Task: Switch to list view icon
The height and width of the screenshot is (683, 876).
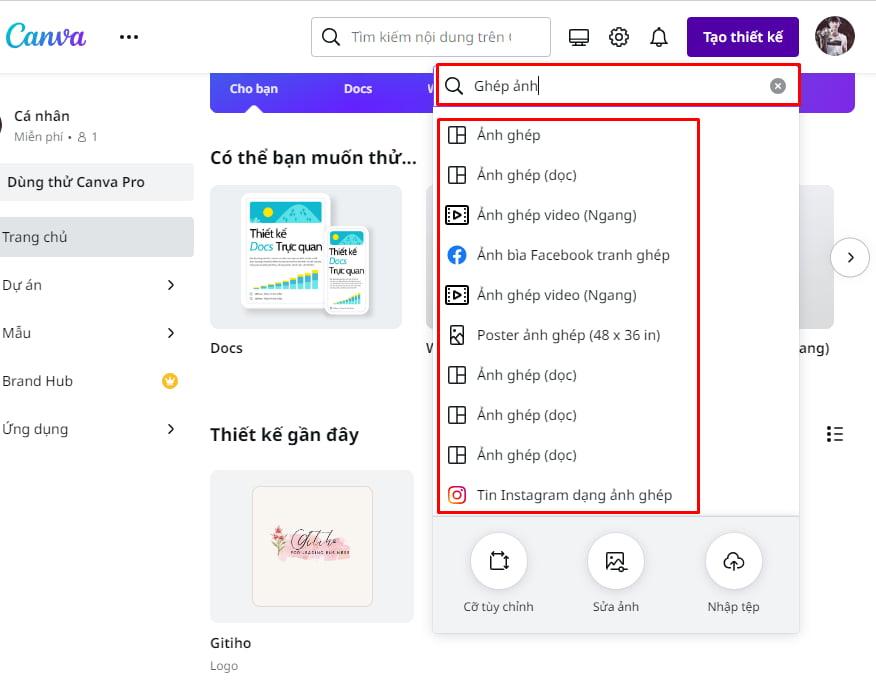Action: pyautogui.click(x=835, y=434)
